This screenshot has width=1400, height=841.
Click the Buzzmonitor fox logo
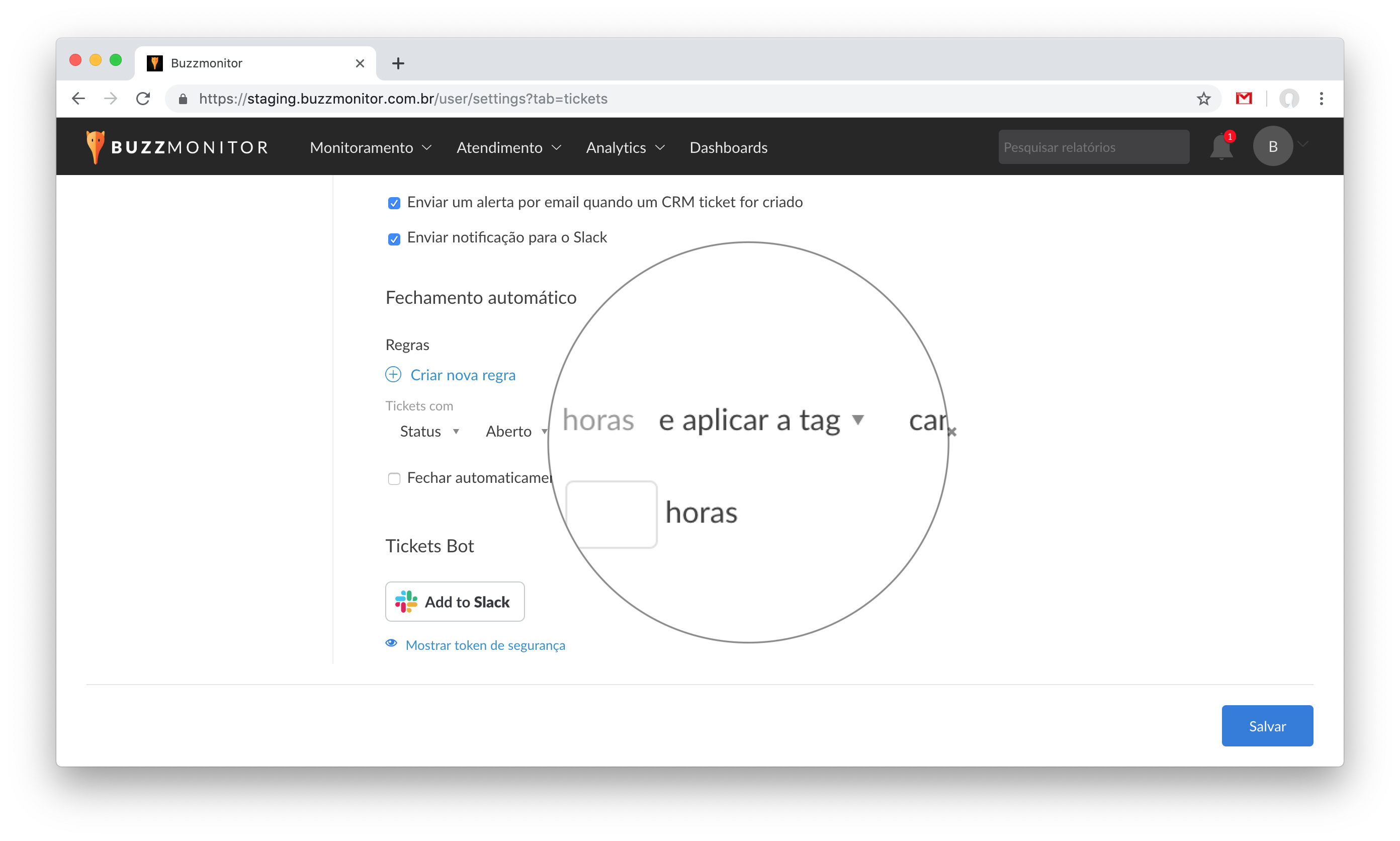[95, 147]
